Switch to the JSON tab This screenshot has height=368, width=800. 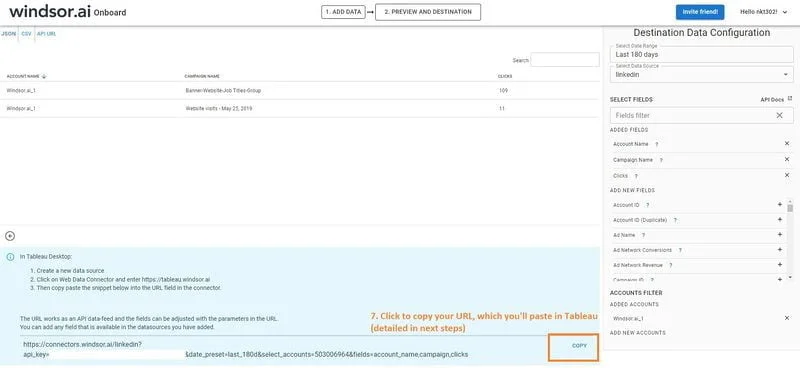click(x=9, y=34)
